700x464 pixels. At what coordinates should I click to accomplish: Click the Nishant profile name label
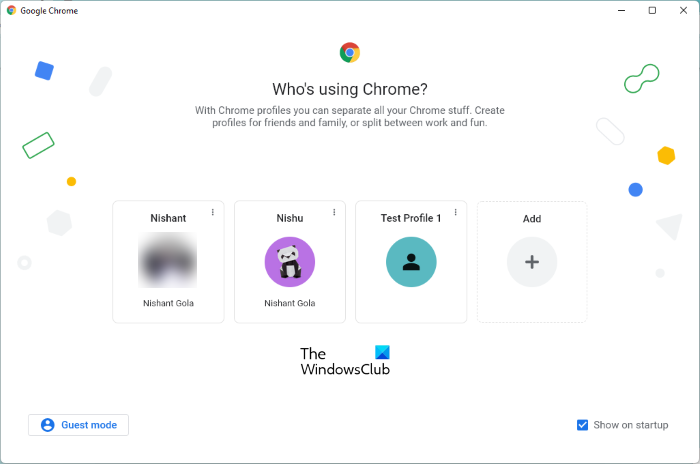(x=168, y=218)
